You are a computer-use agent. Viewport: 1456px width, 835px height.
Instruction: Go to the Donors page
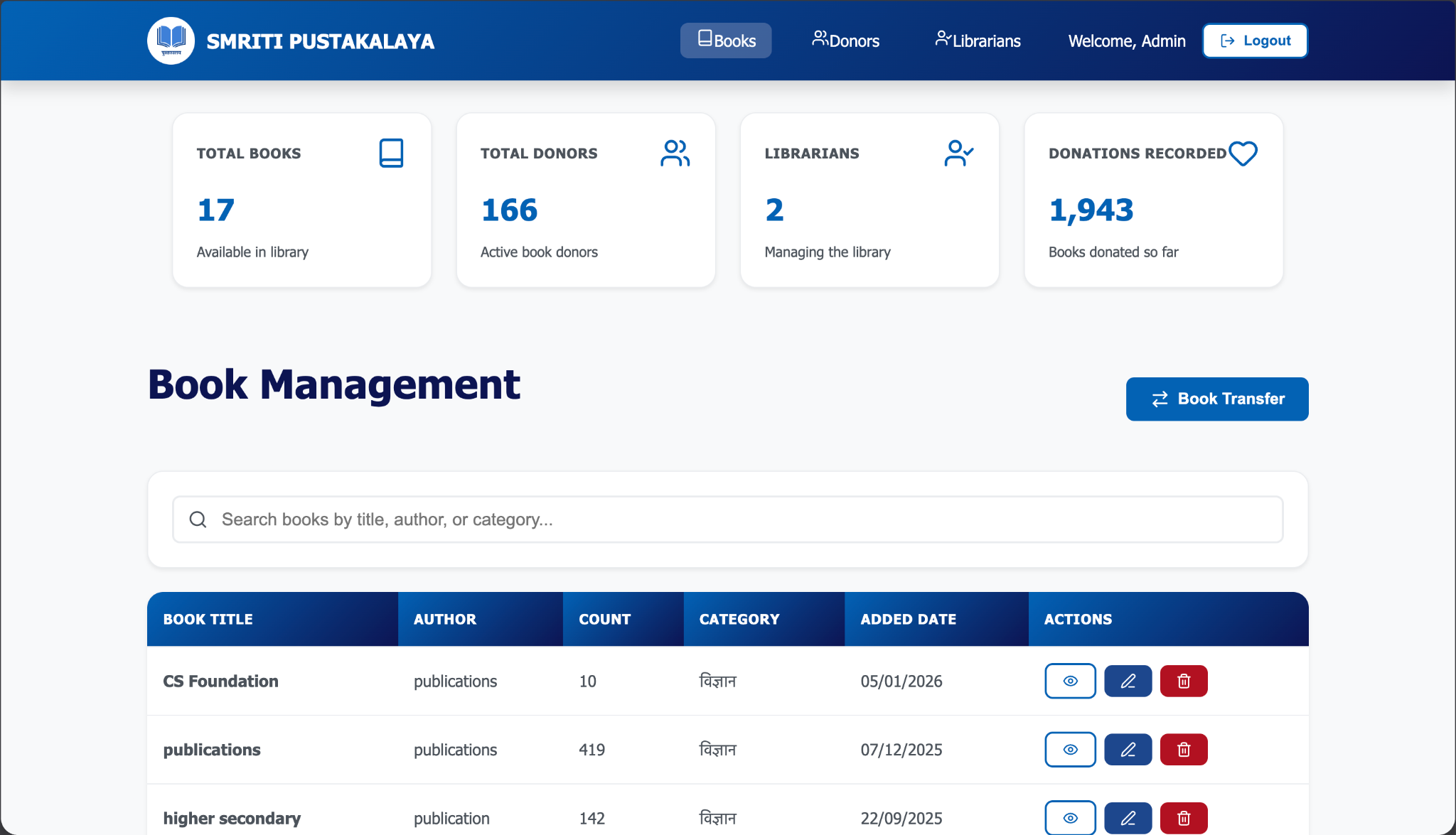846,41
